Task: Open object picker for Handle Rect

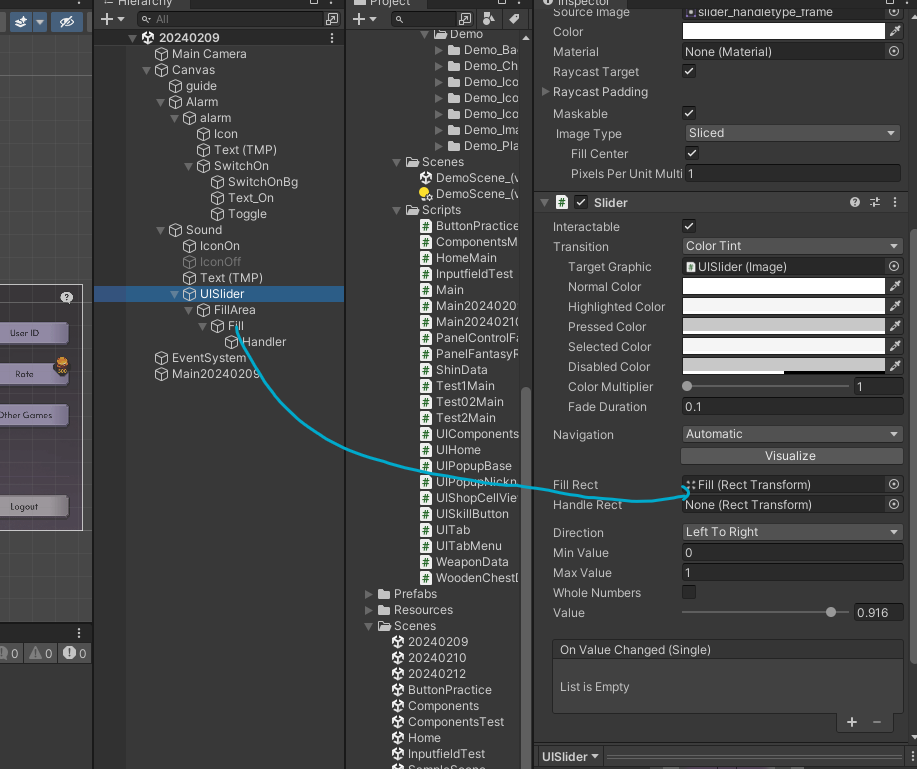Action: click(894, 504)
